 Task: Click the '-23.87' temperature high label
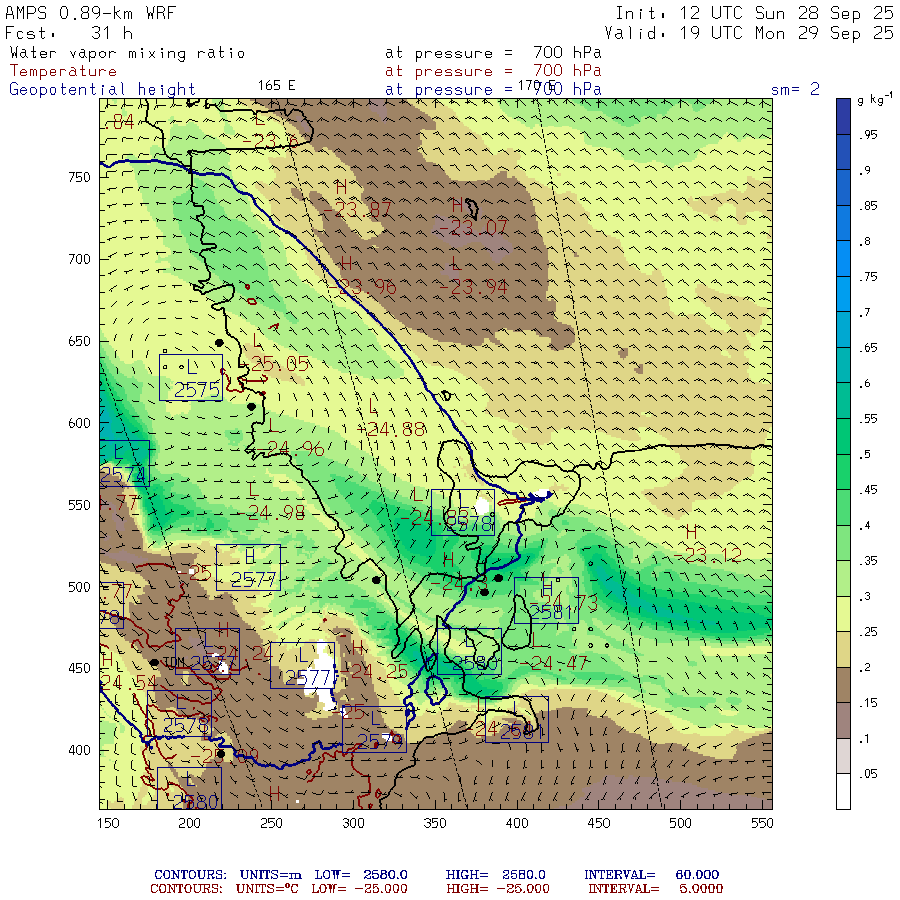(x=358, y=210)
